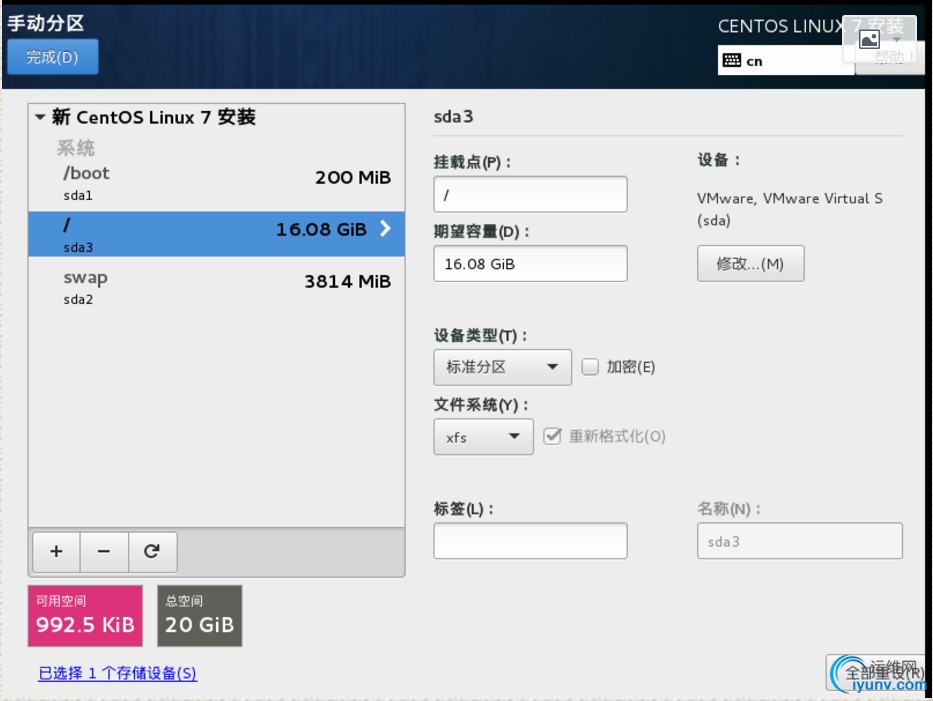Select the /boot sda1 partition row
The image size is (933, 701).
click(217, 184)
